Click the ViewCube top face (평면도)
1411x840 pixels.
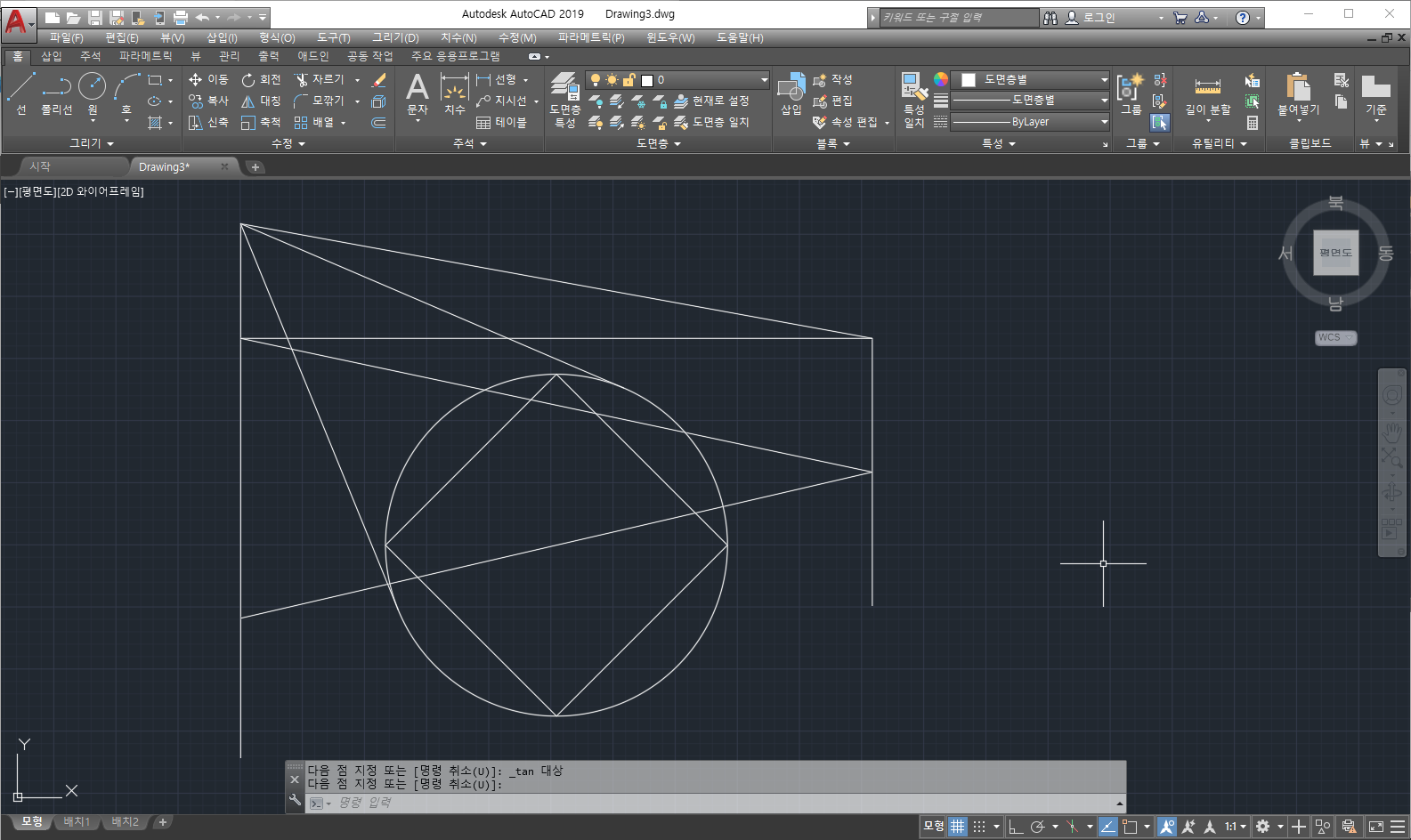pyautogui.click(x=1335, y=253)
